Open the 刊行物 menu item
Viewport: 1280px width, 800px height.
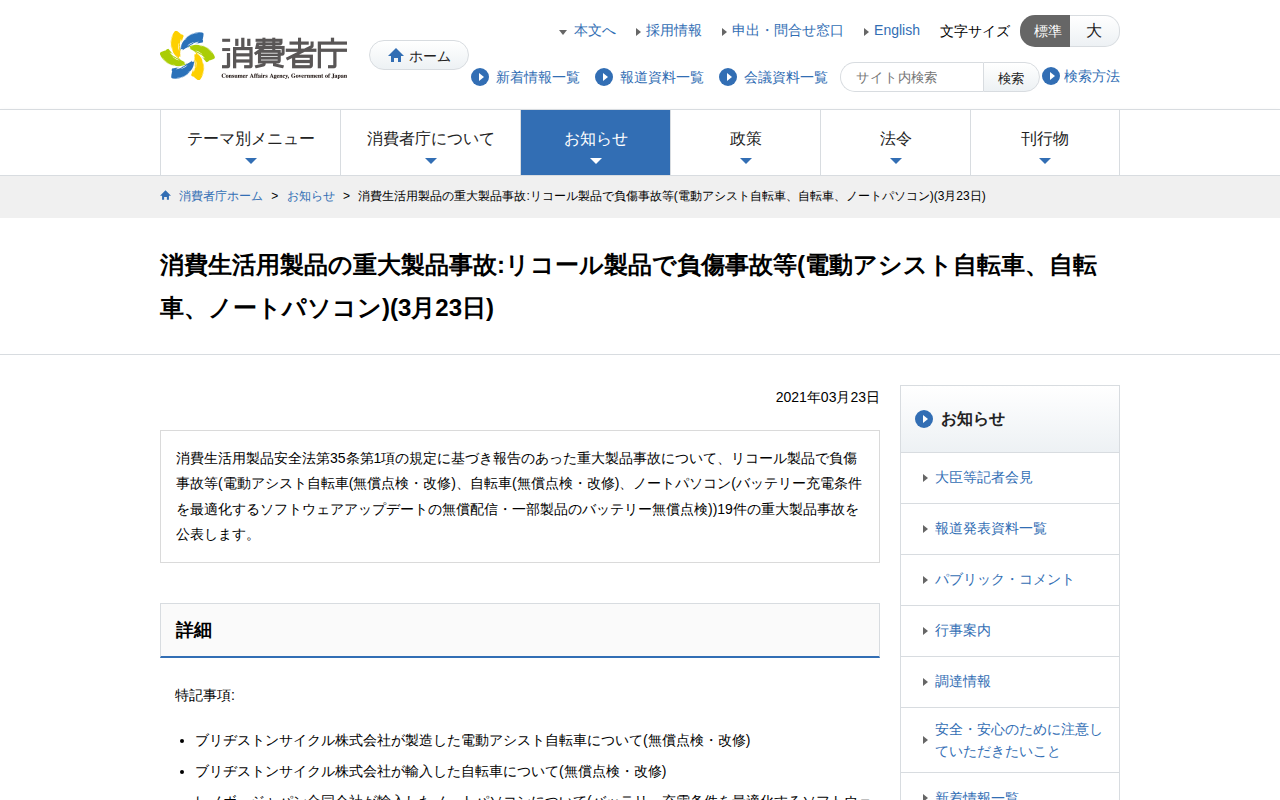coord(1044,141)
